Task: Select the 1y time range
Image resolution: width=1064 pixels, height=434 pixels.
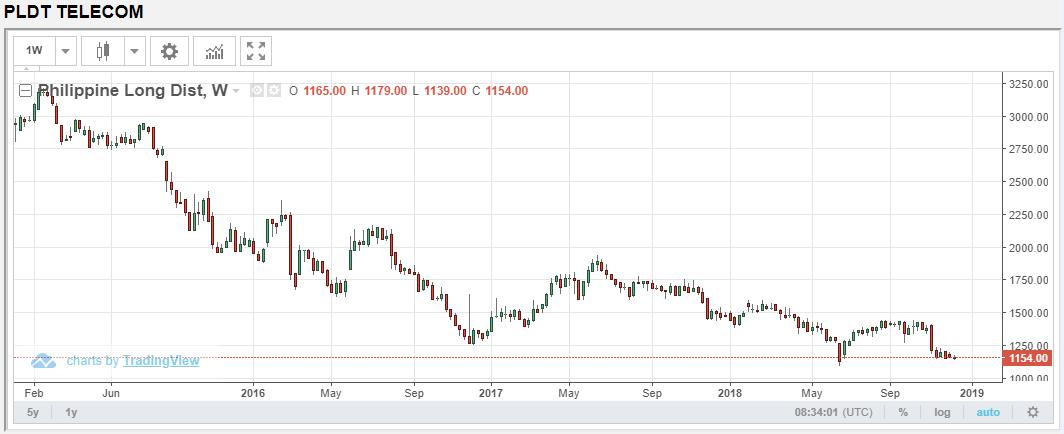Action: point(72,412)
